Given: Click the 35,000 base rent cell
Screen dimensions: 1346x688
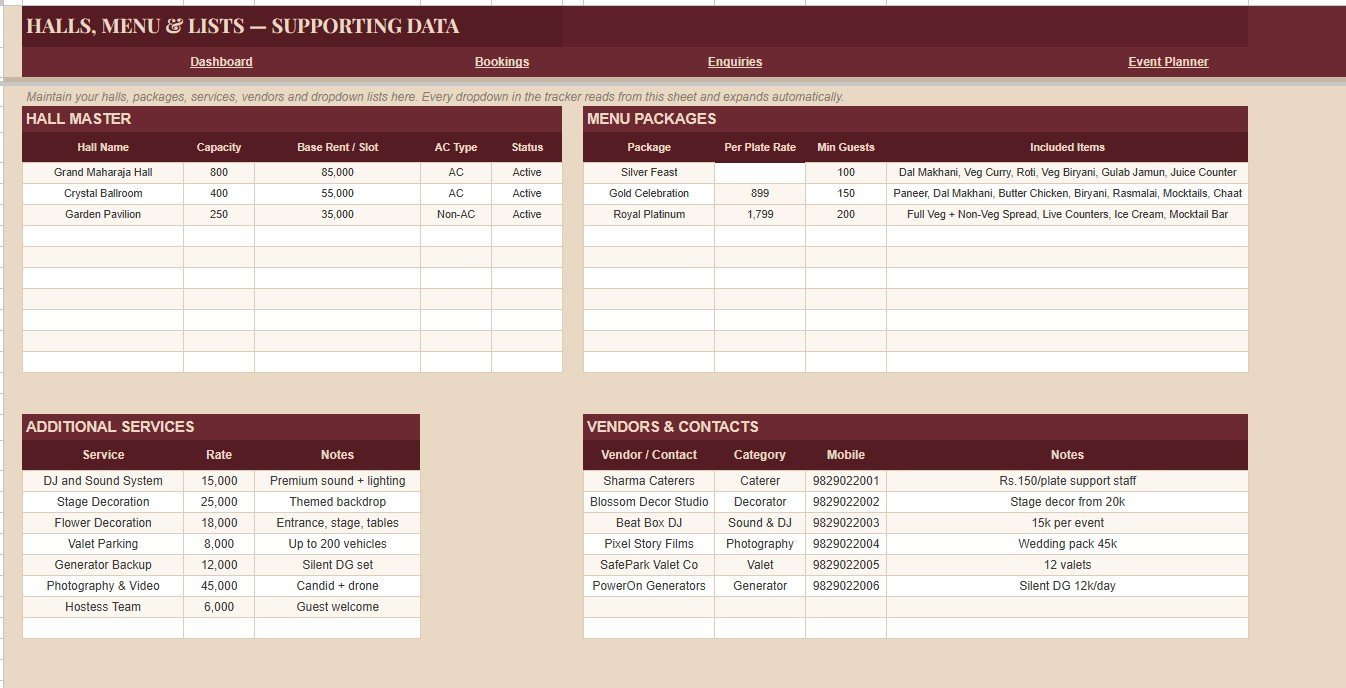Looking at the screenshot, I should (x=337, y=215).
